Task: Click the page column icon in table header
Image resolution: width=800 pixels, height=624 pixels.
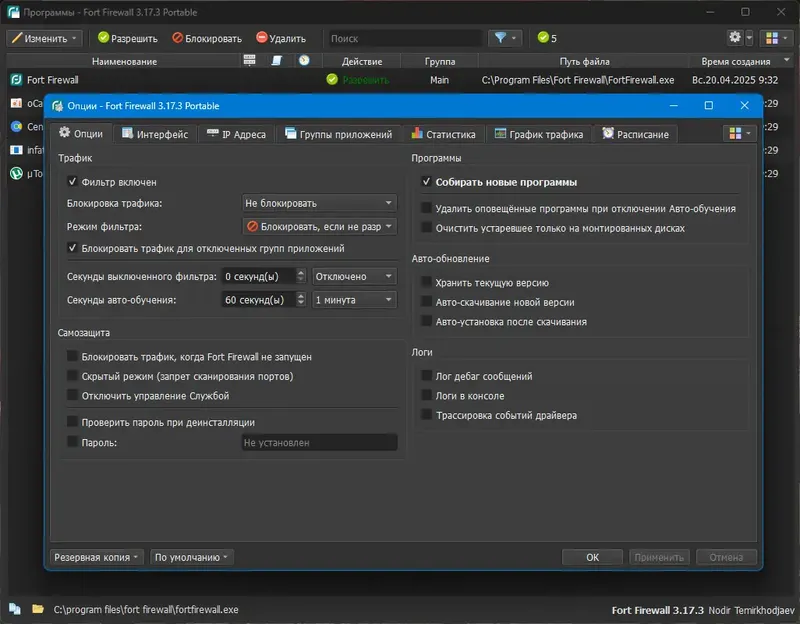Action: coord(277,60)
